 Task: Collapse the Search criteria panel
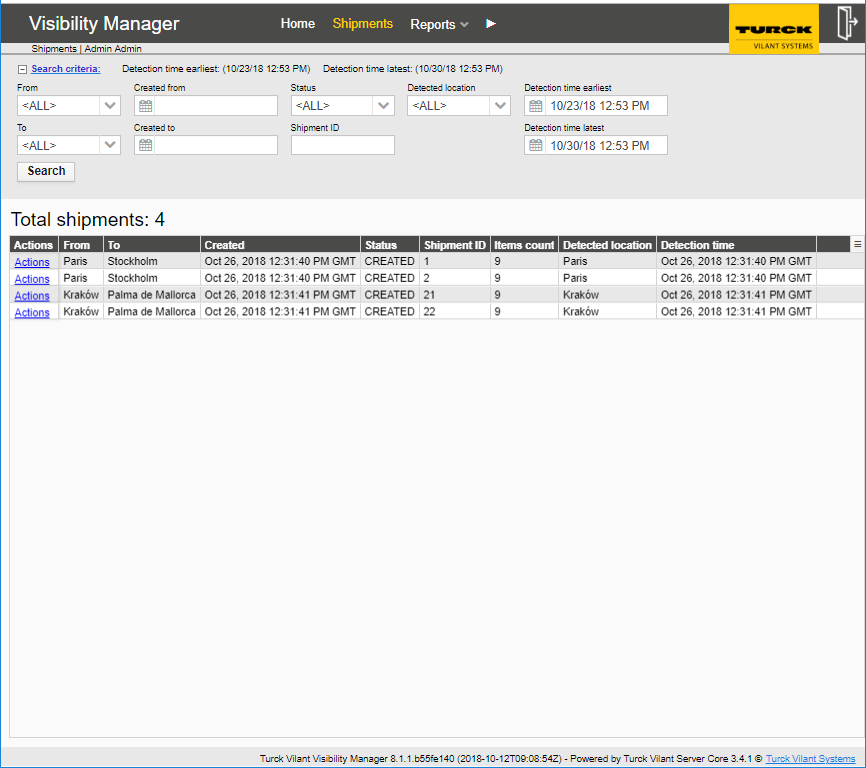(22, 70)
